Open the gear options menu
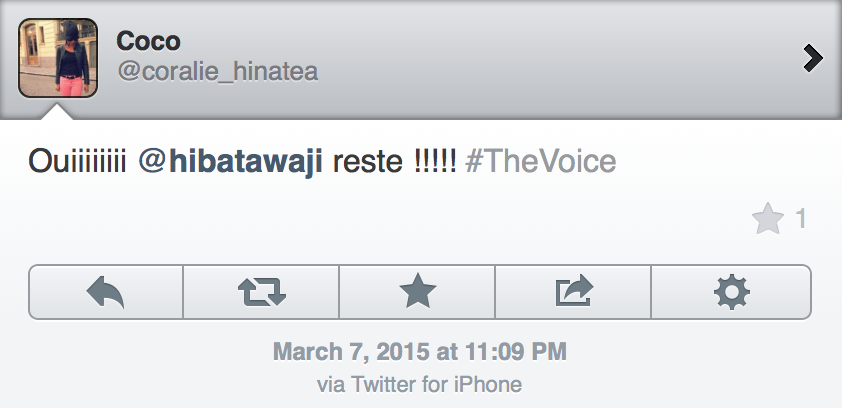 coord(731,291)
